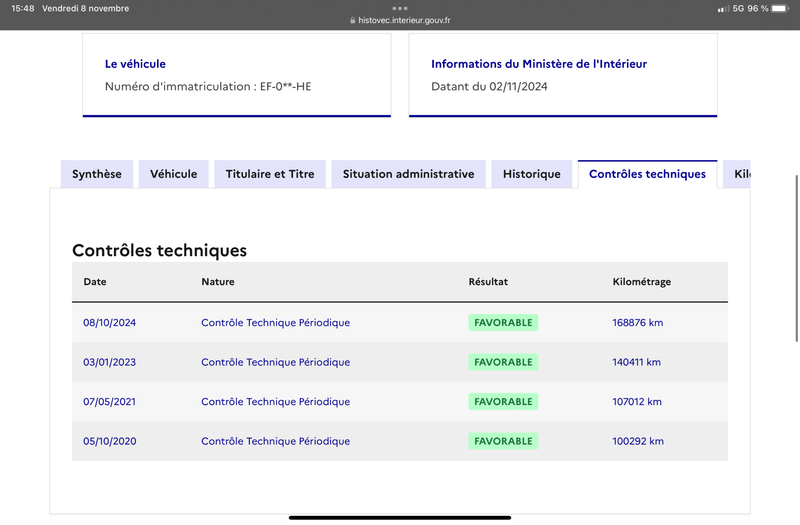Click Contrôle Technique Périodique in the 08/10/2024 row
The image size is (800, 525).
[x=276, y=322]
